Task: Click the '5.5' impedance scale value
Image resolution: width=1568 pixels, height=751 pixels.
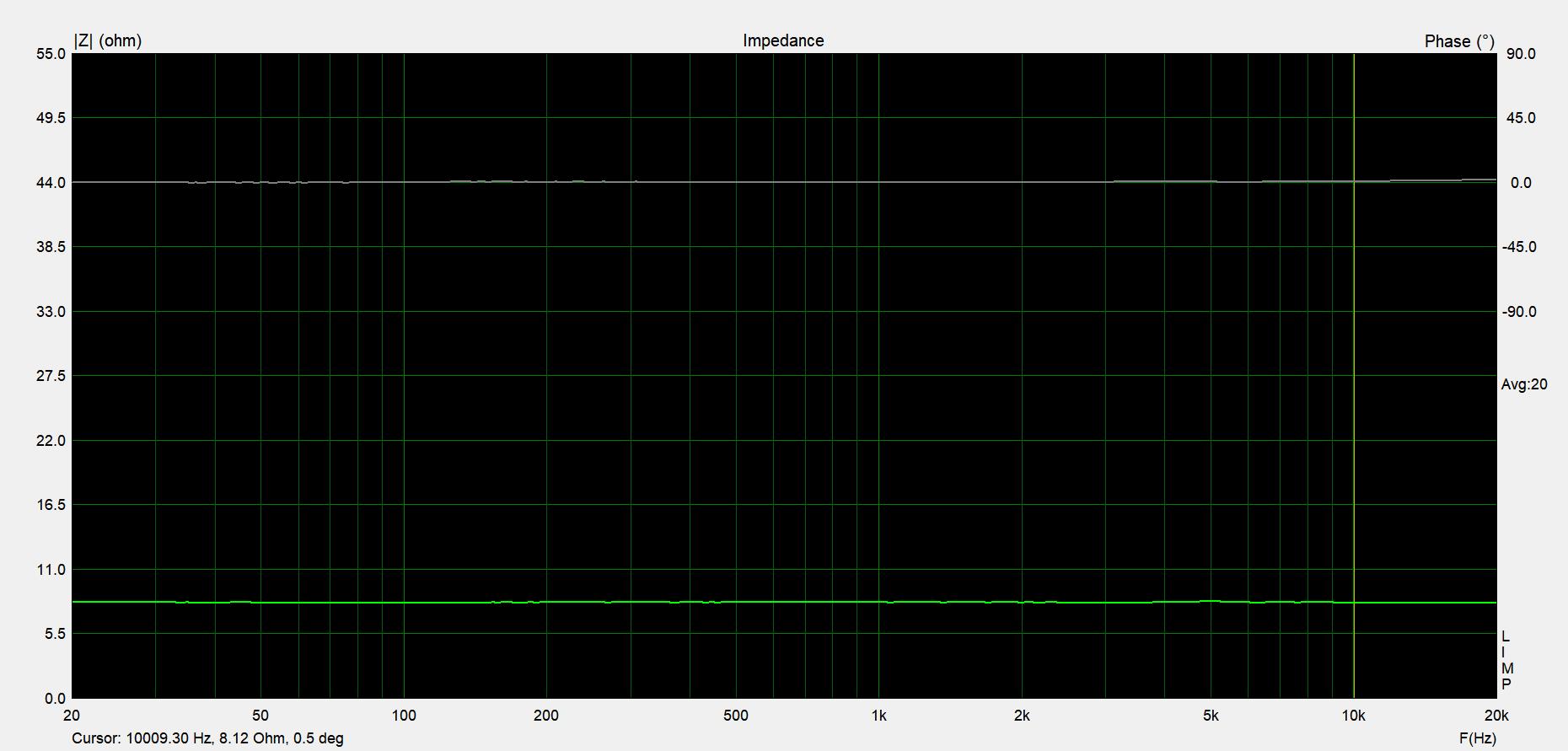Action: point(54,634)
